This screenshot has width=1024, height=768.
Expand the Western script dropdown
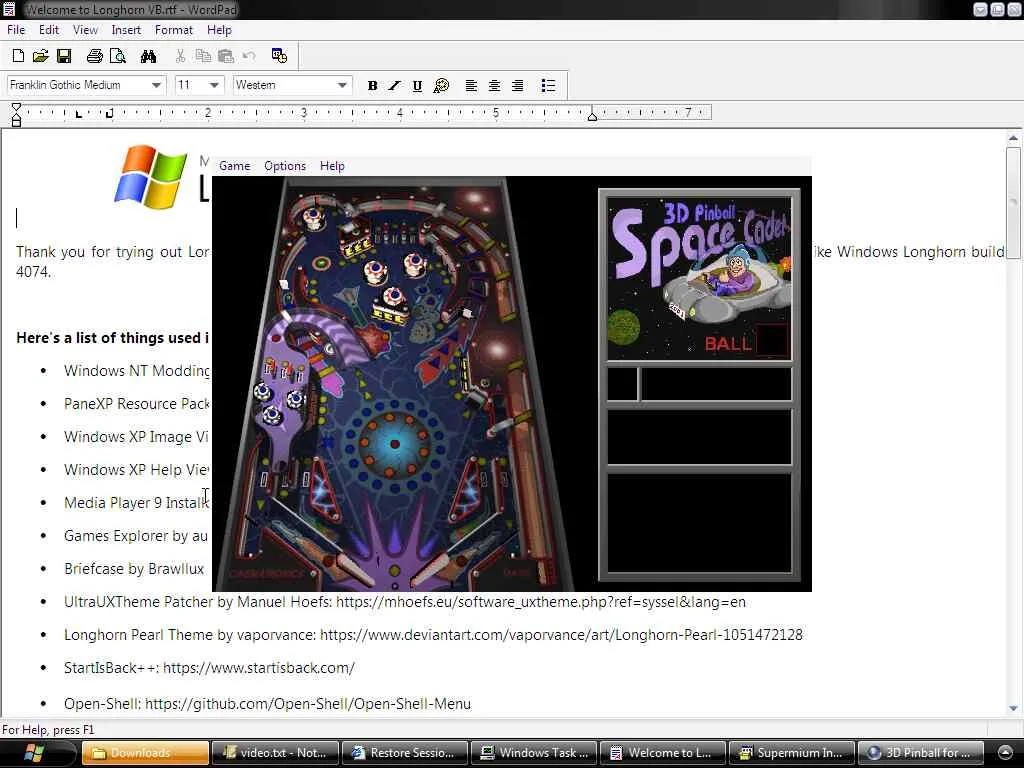[x=342, y=86]
